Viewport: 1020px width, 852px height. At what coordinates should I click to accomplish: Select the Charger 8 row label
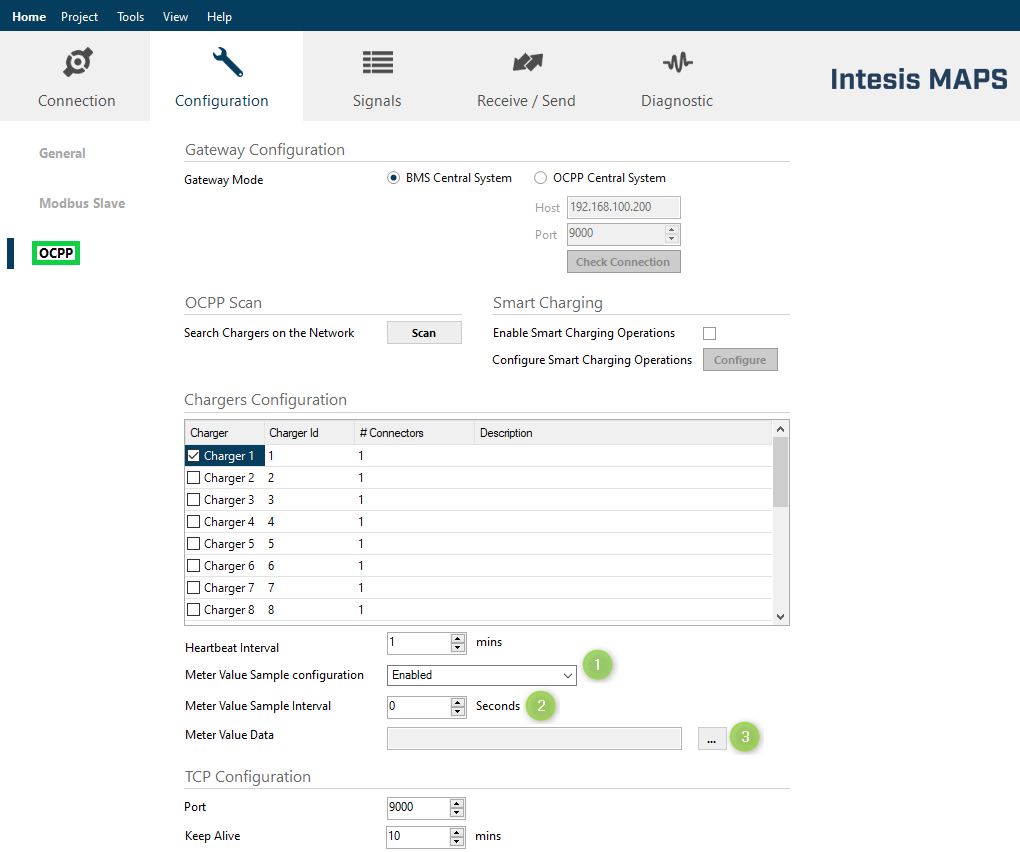pos(229,610)
